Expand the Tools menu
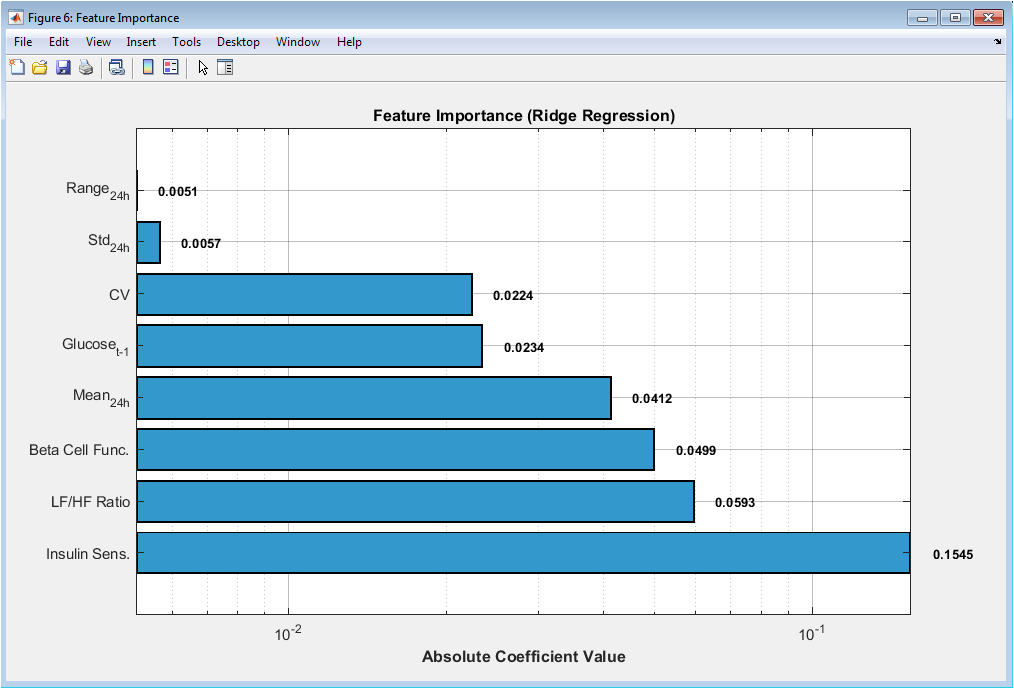The image size is (1014, 689). [186, 42]
